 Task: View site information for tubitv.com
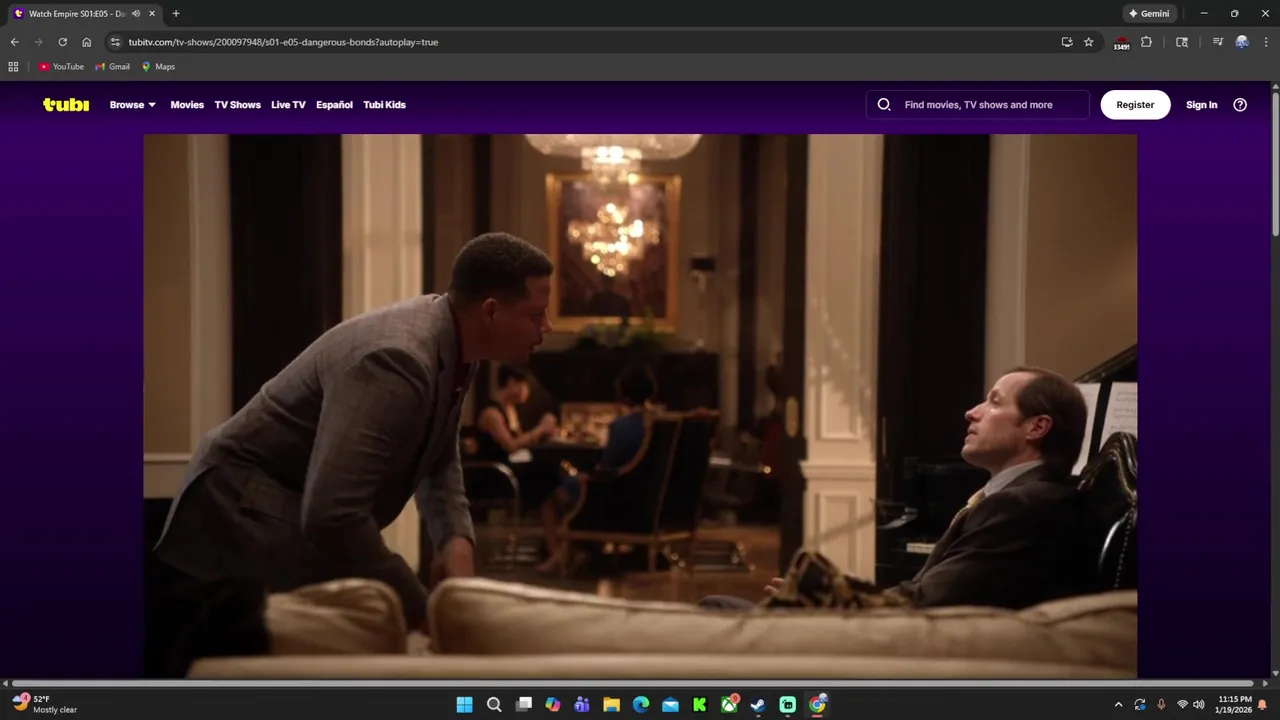click(x=115, y=42)
